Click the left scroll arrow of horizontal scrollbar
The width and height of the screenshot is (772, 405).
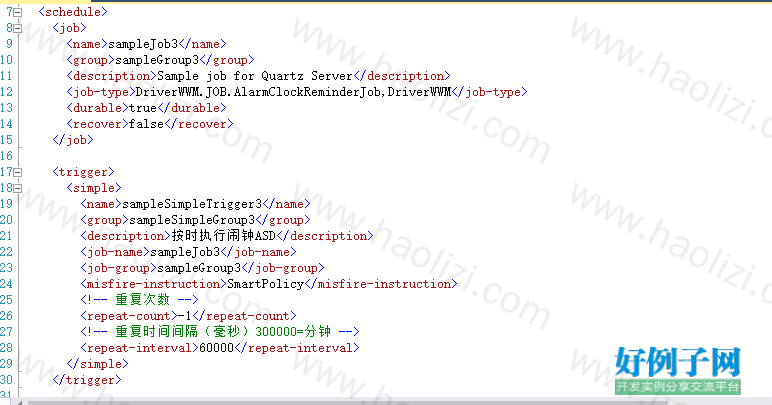[20, 403]
